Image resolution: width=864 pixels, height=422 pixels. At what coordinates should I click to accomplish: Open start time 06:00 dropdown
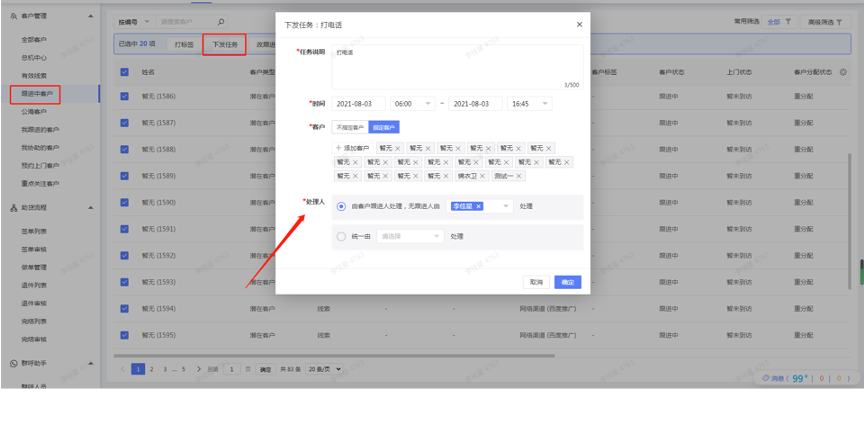pos(413,104)
